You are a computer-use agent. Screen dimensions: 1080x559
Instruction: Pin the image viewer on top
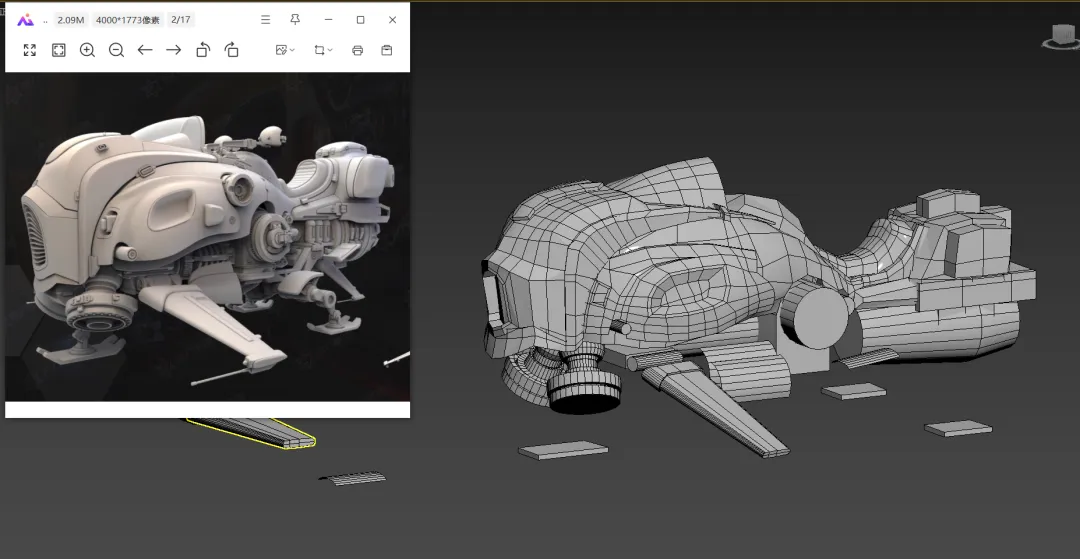pos(295,20)
